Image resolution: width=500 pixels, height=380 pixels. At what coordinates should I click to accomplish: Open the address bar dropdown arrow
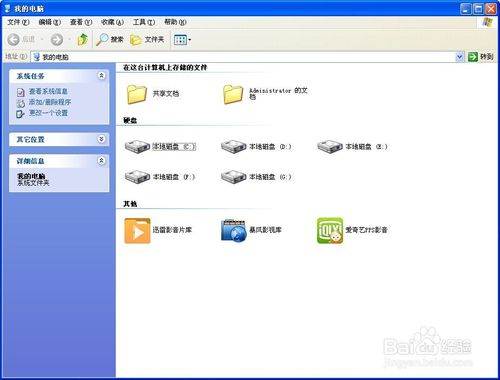(x=459, y=57)
